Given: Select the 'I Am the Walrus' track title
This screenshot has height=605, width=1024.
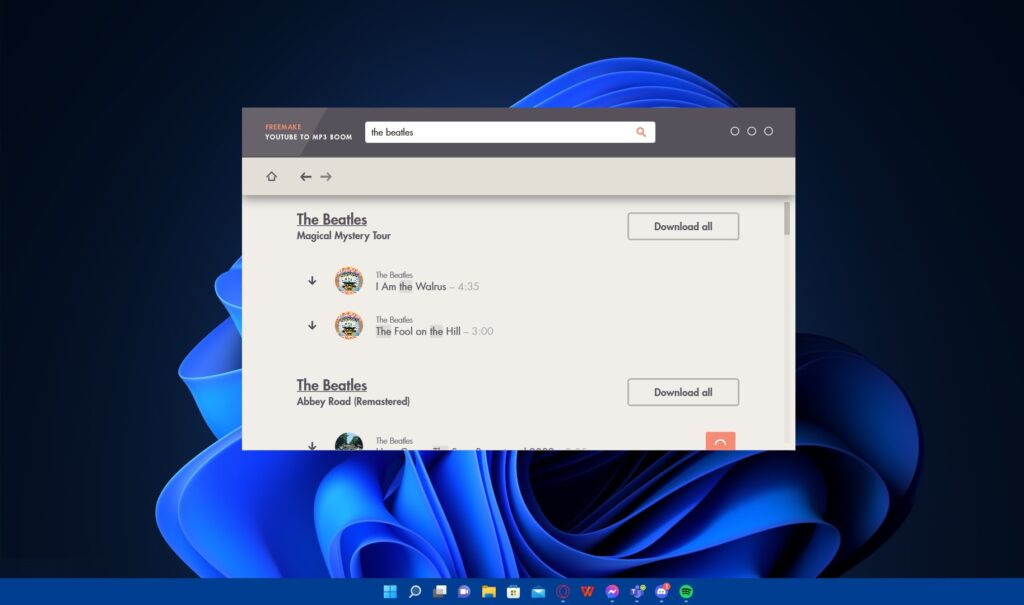Looking at the screenshot, I should coord(411,286).
